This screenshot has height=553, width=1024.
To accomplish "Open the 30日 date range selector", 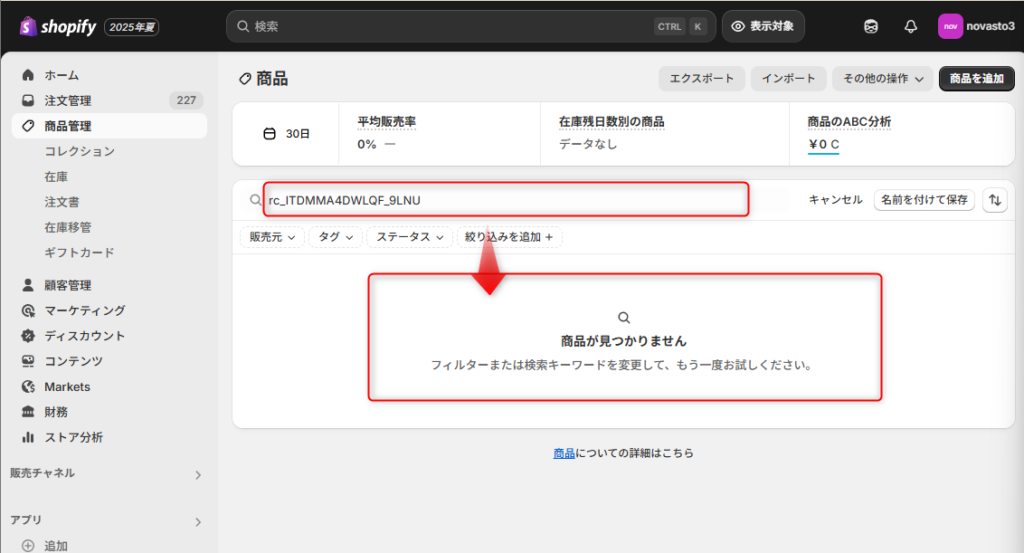I will click(x=286, y=134).
